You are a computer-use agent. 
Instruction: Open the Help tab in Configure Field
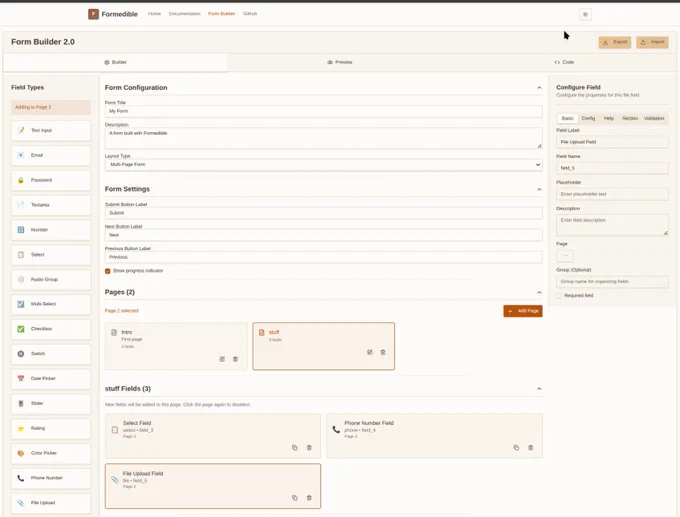[609, 118]
